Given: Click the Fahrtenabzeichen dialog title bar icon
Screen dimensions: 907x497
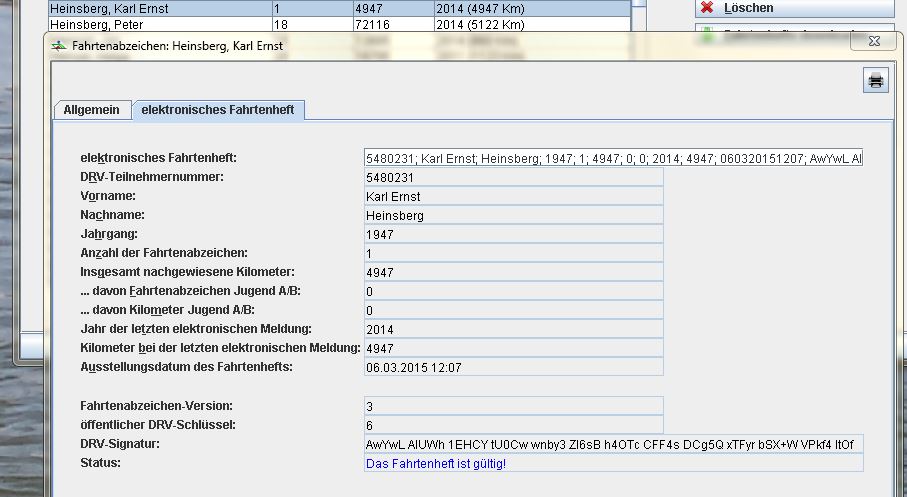Looking at the screenshot, I should point(59,46).
